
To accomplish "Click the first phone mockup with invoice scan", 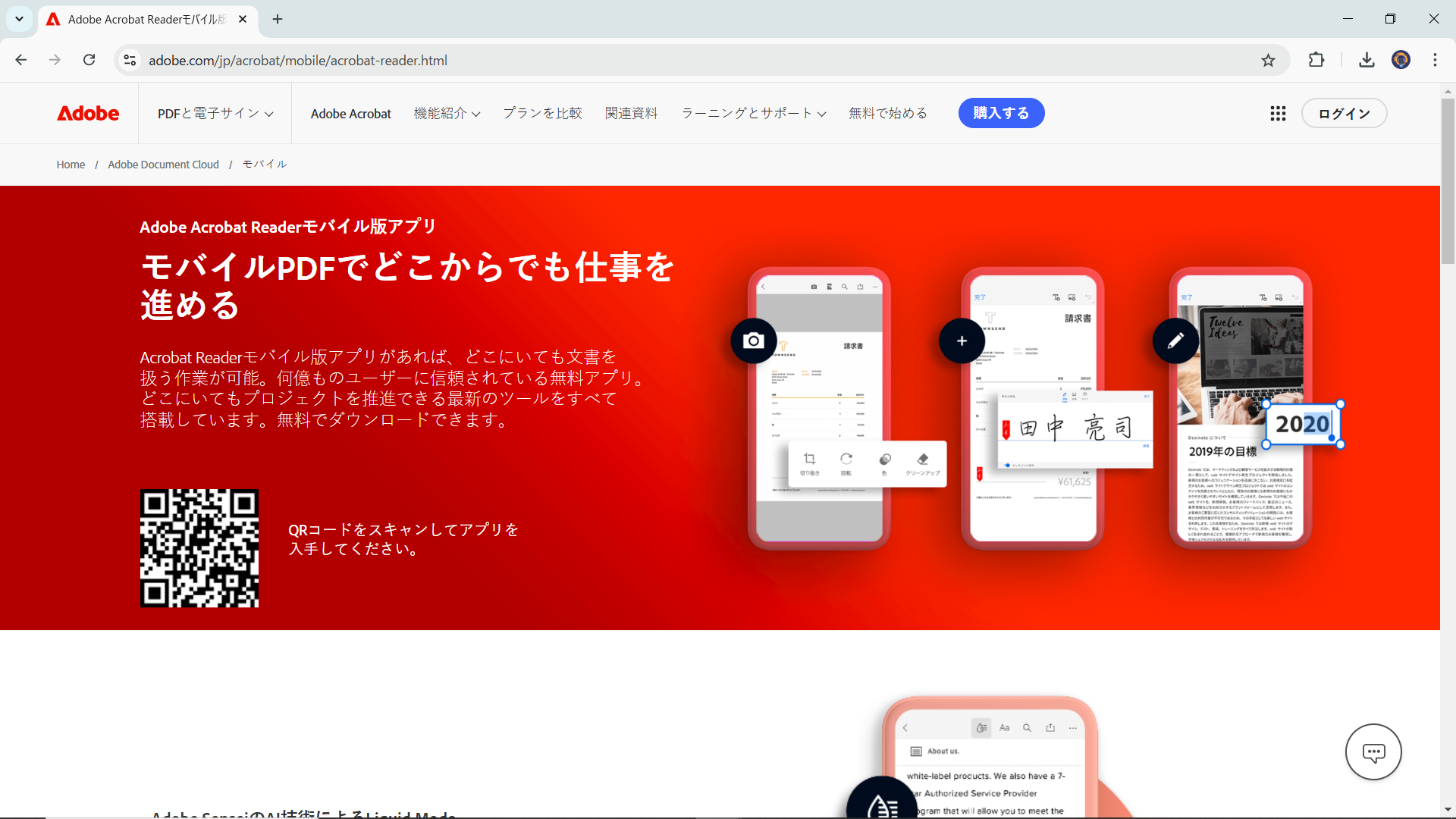I will click(819, 408).
